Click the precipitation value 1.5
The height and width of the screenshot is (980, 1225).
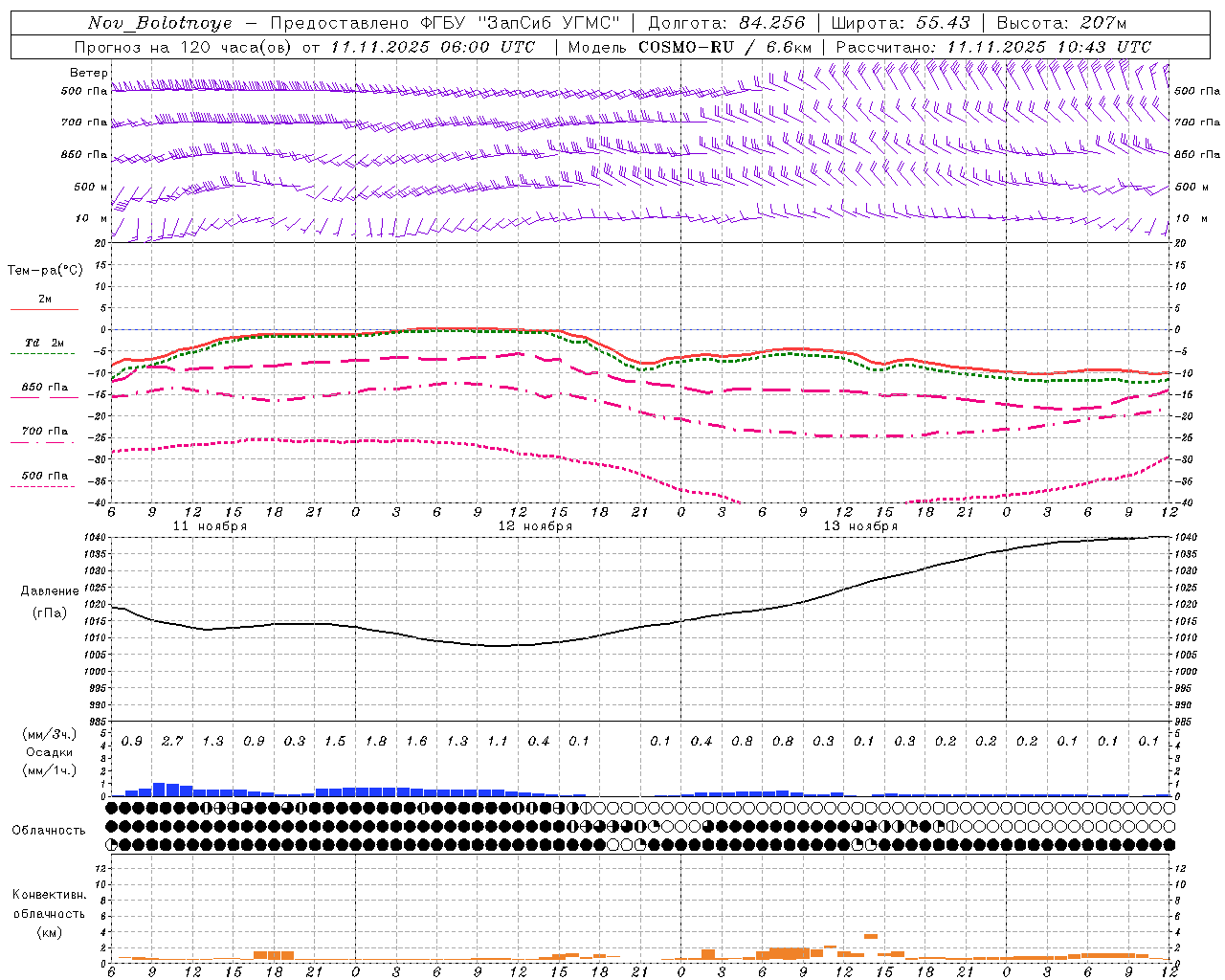[x=335, y=741]
